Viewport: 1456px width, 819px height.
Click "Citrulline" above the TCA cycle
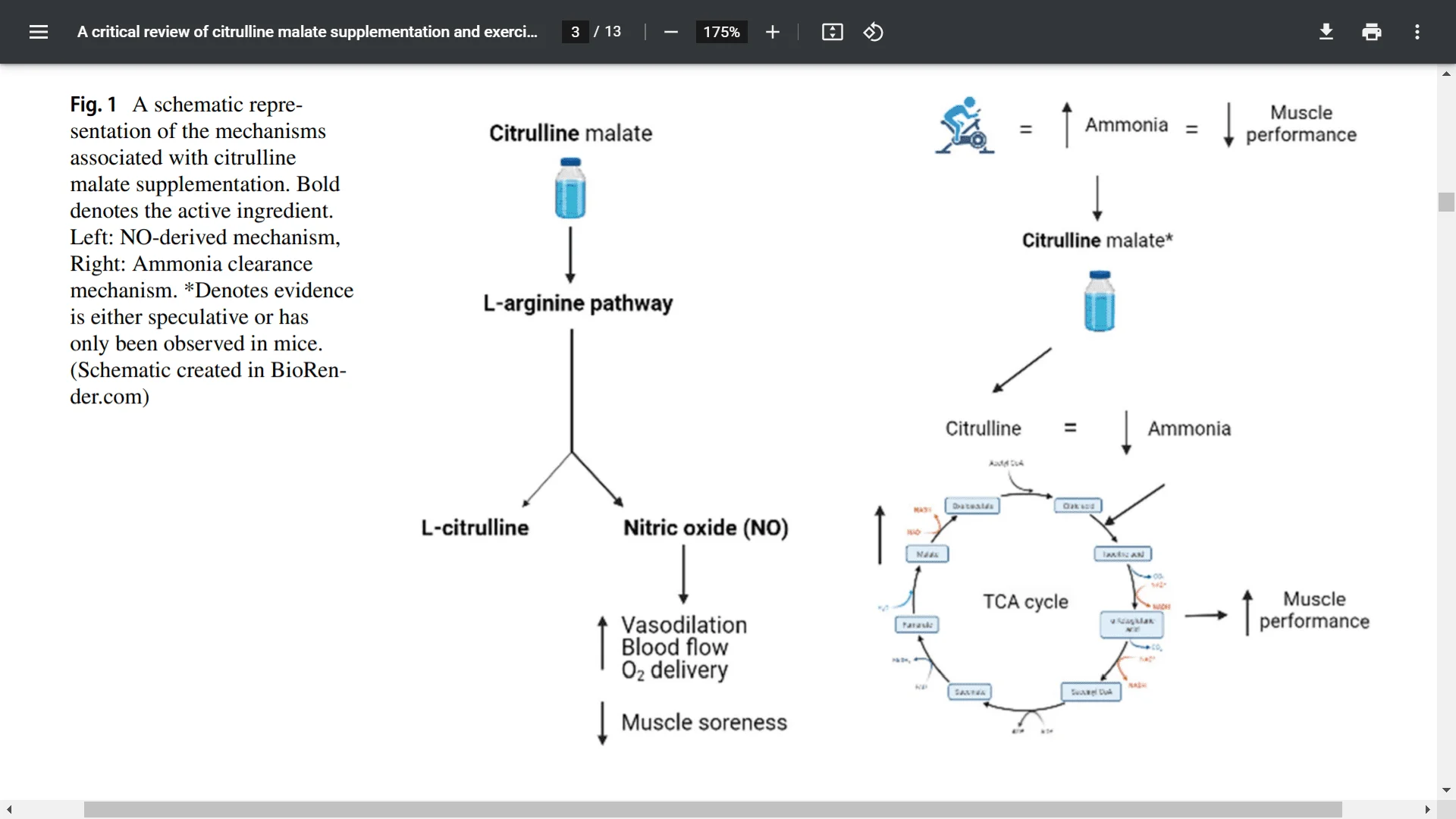click(x=983, y=429)
